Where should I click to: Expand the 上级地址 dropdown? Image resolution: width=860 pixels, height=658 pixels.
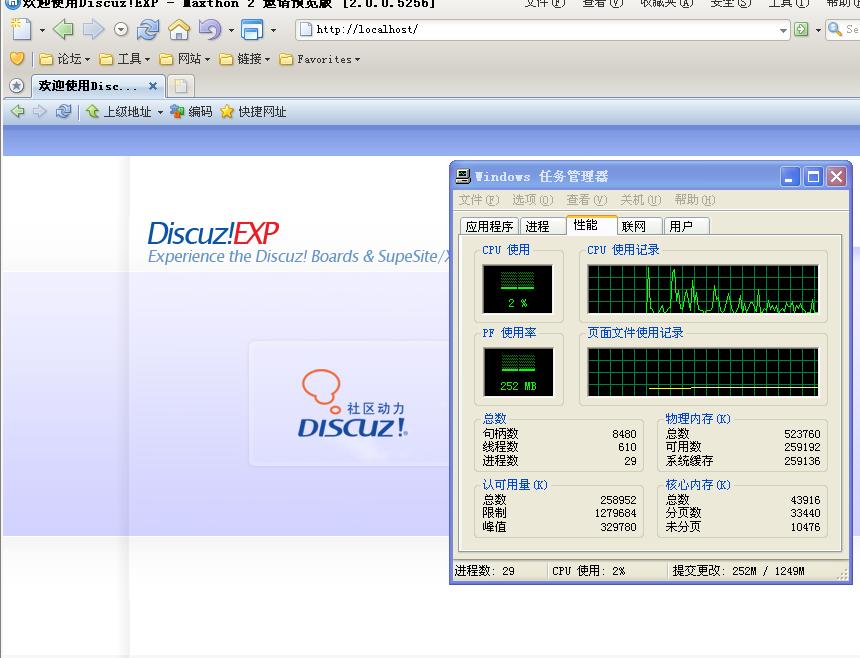click(x=160, y=112)
